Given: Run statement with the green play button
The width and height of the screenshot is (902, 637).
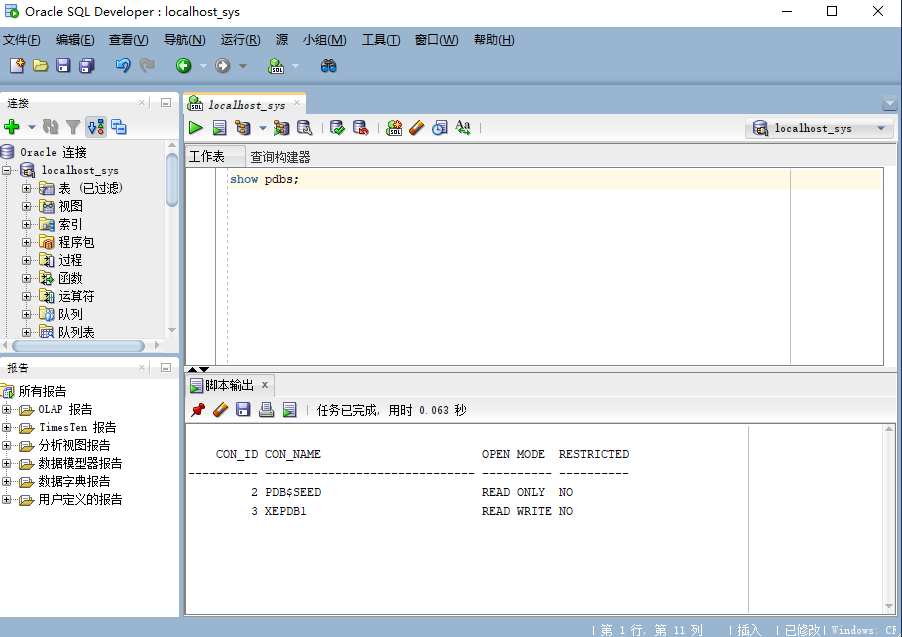Looking at the screenshot, I should pos(196,128).
